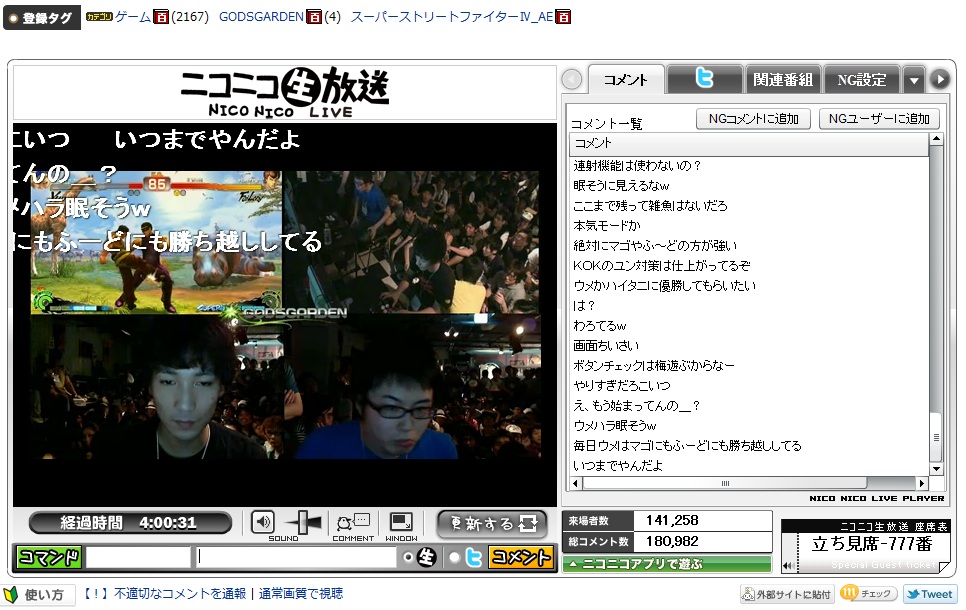Click 不適切なコメントを通報 link
This screenshot has width=966, height=610.
[x=180, y=593]
